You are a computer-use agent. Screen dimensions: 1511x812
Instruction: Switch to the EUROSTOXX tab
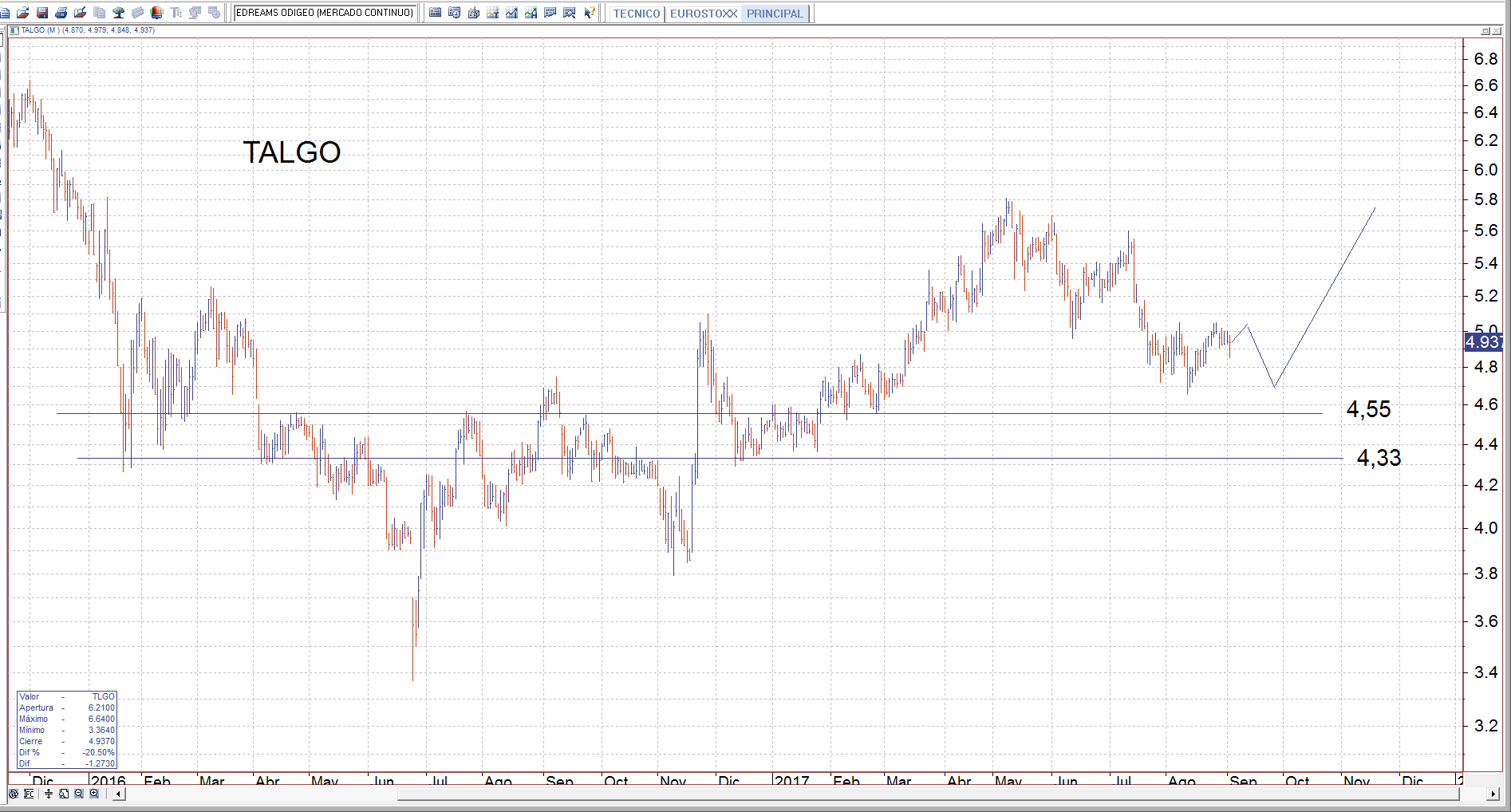coord(703,14)
